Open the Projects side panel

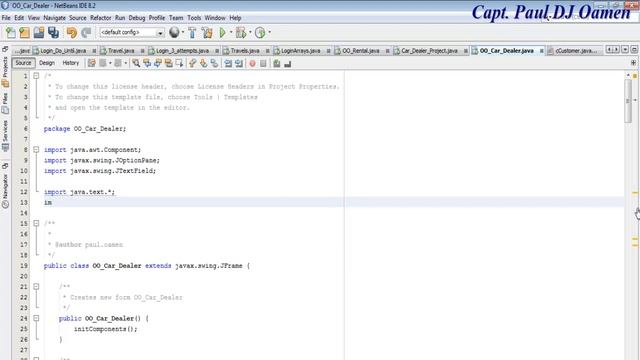[x=5, y=72]
